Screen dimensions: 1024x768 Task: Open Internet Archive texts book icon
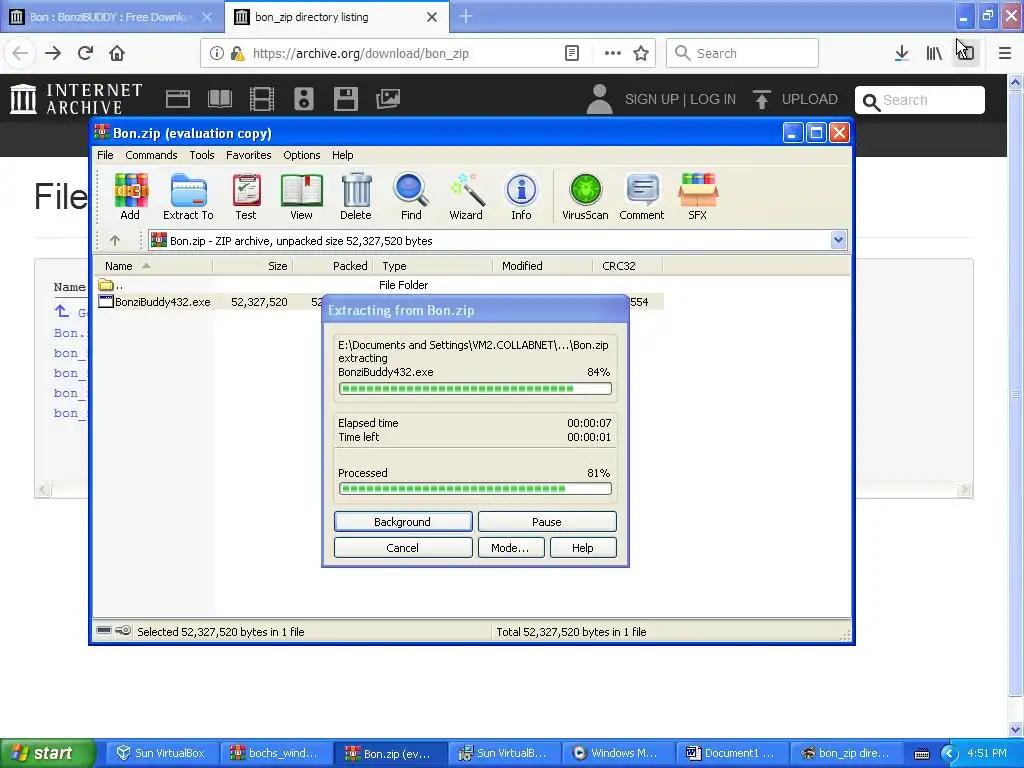coord(220,99)
